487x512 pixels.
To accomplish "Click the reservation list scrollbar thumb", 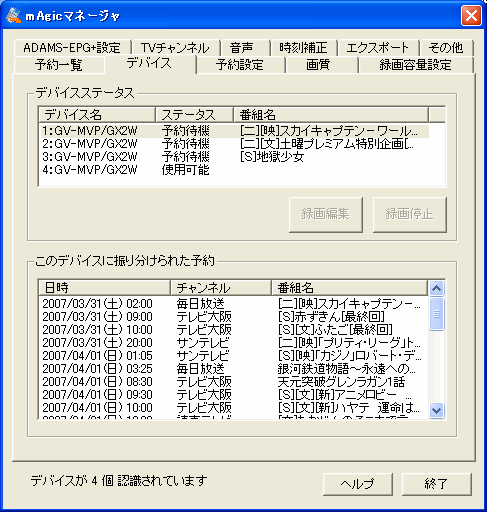I will [436, 314].
